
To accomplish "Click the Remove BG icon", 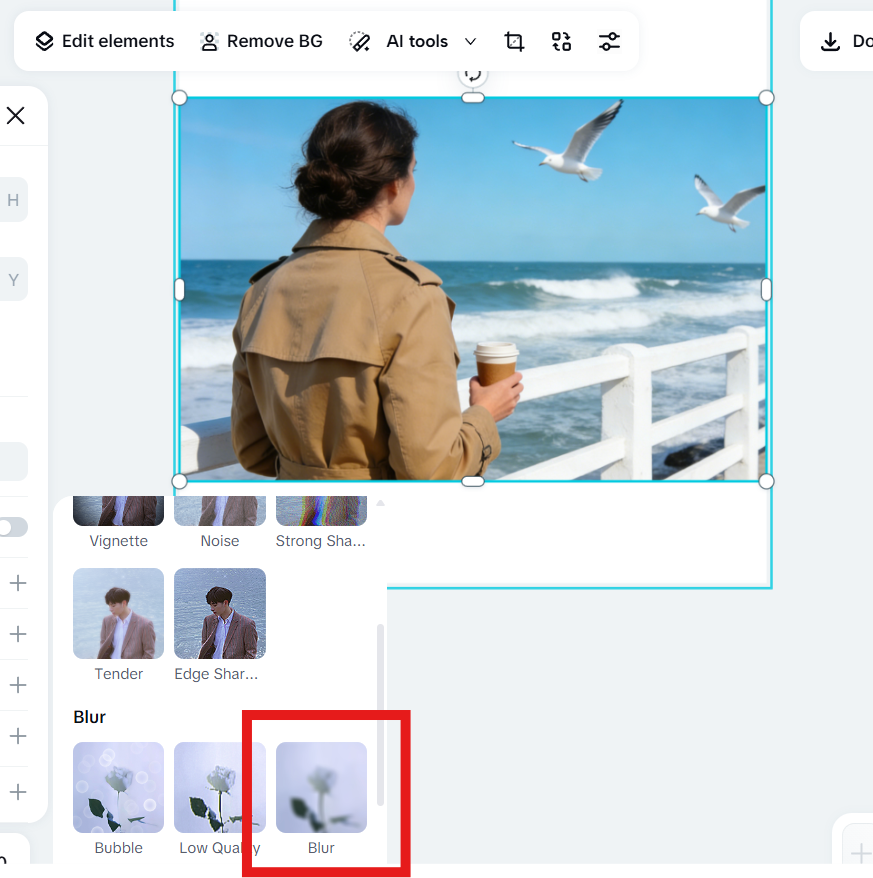I will [208, 41].
